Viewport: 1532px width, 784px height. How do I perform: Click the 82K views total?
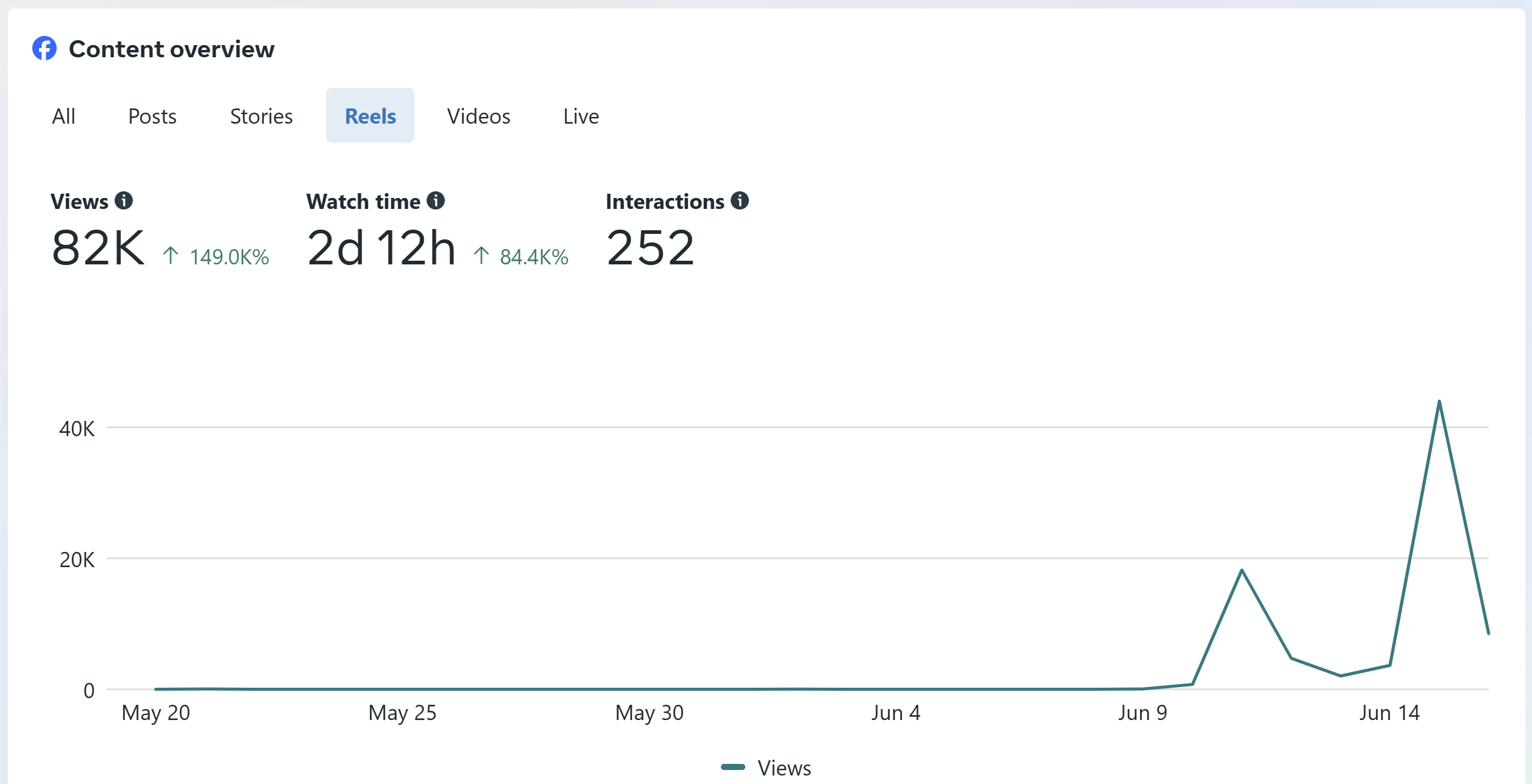point(99,248)
